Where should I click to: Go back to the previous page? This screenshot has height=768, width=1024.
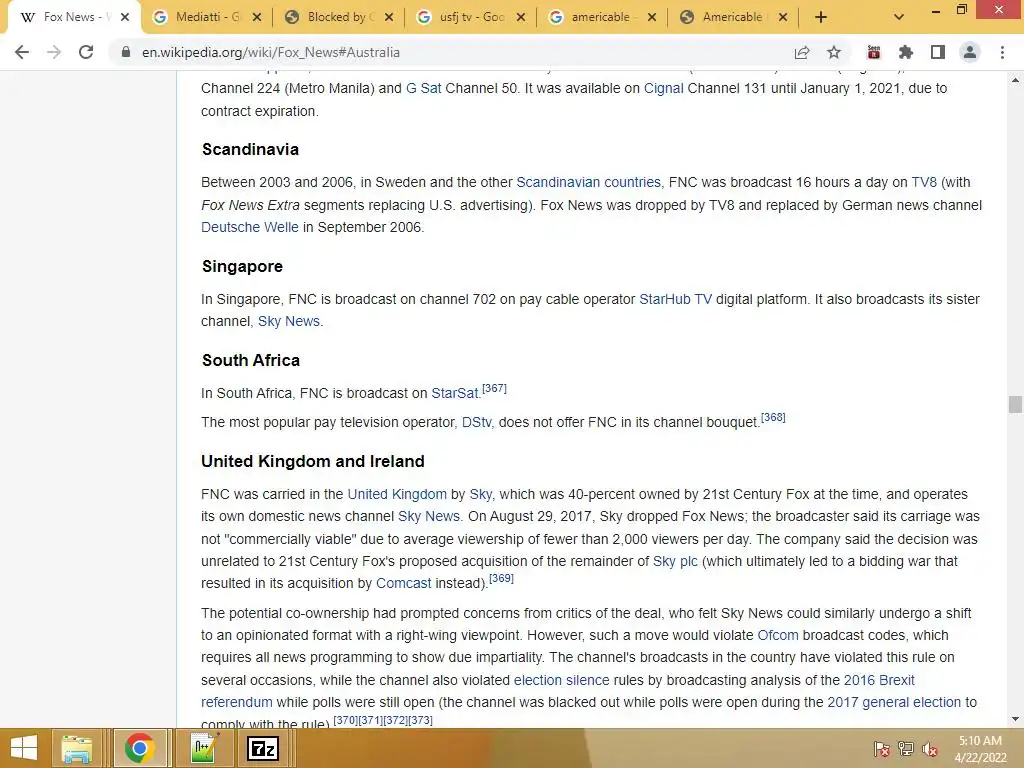pos(22,52)
